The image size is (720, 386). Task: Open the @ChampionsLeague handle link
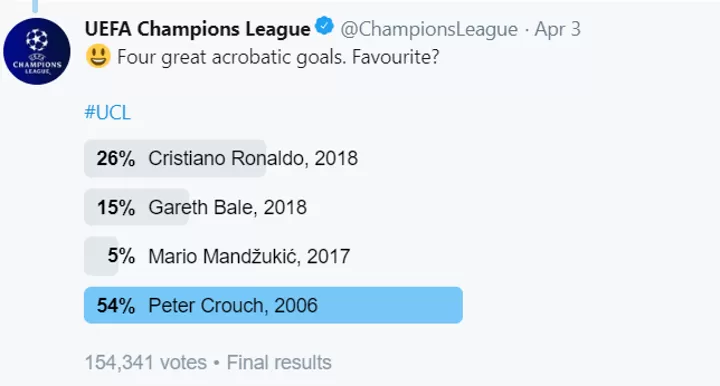coord(429,29)
